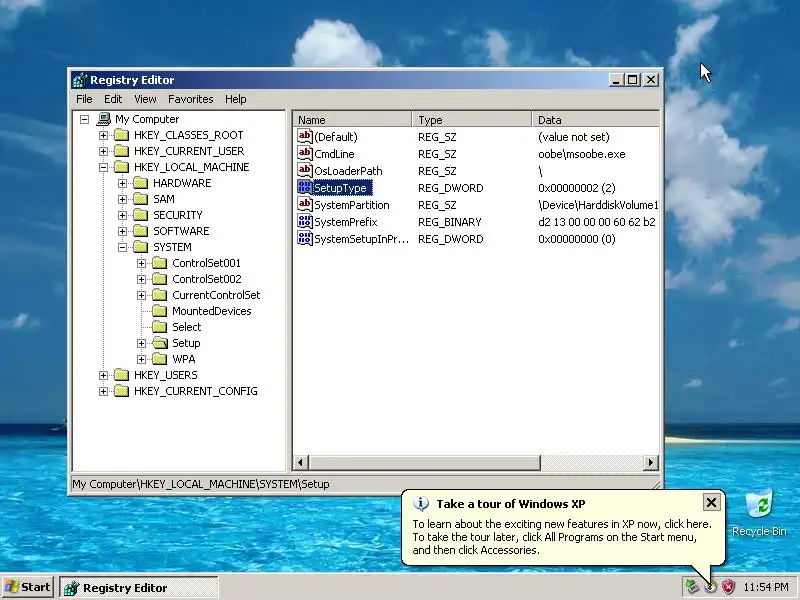The height and width of the screenshot is (600, 800).
Task: Expand the HKEY_CLASSES_ROOT key
Action: [x=104, y=135]
